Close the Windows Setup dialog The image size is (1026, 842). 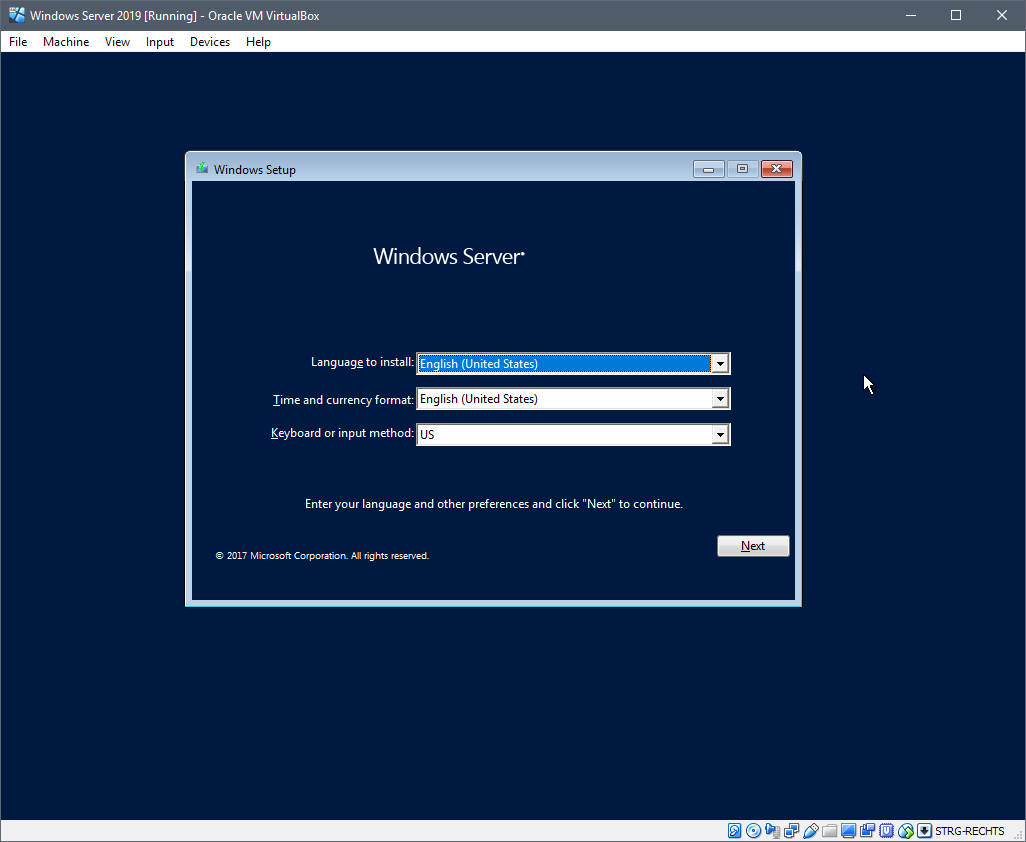(x=777, y=169)
